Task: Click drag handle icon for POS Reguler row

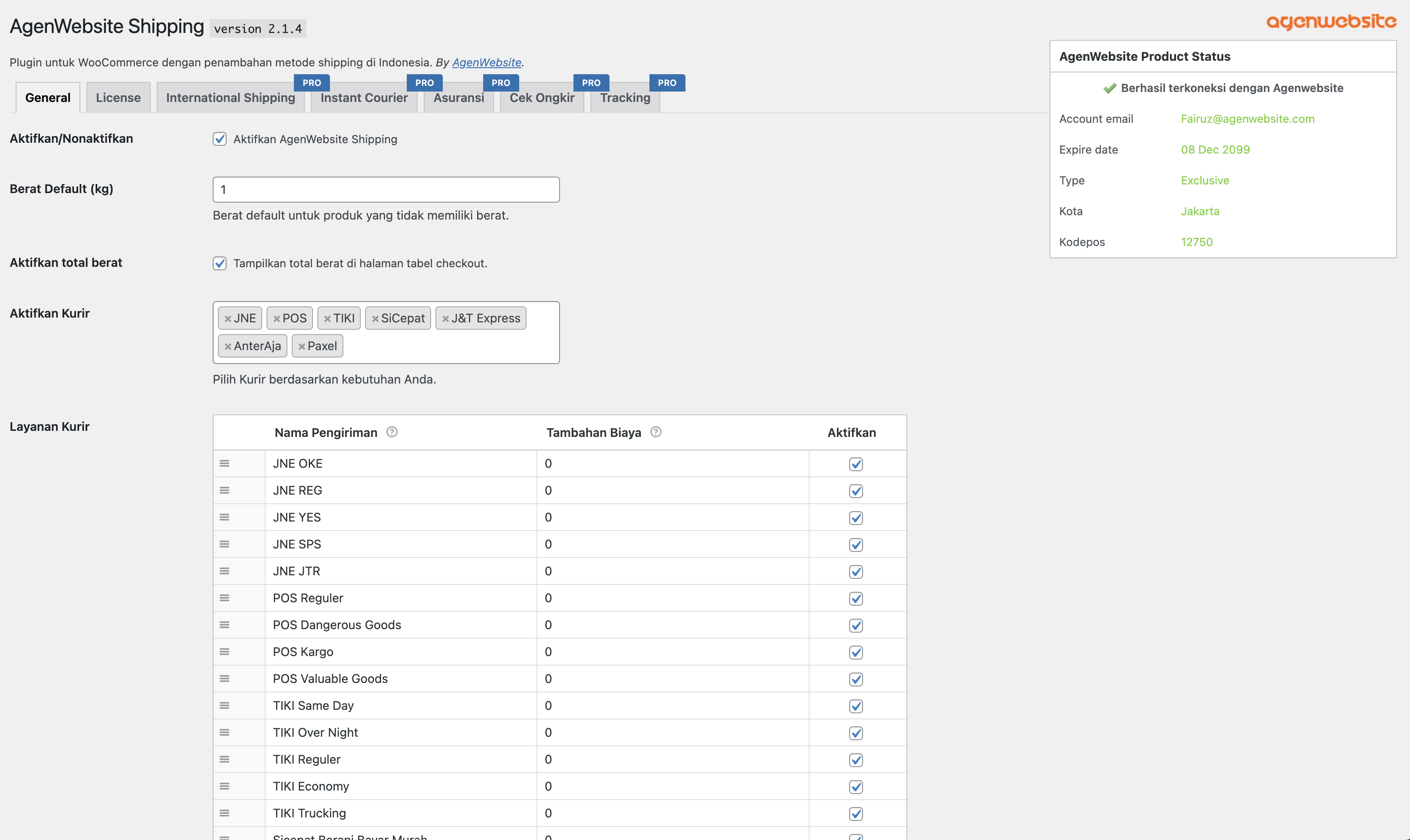Action: pyautogui.click(x=224, y=598)
